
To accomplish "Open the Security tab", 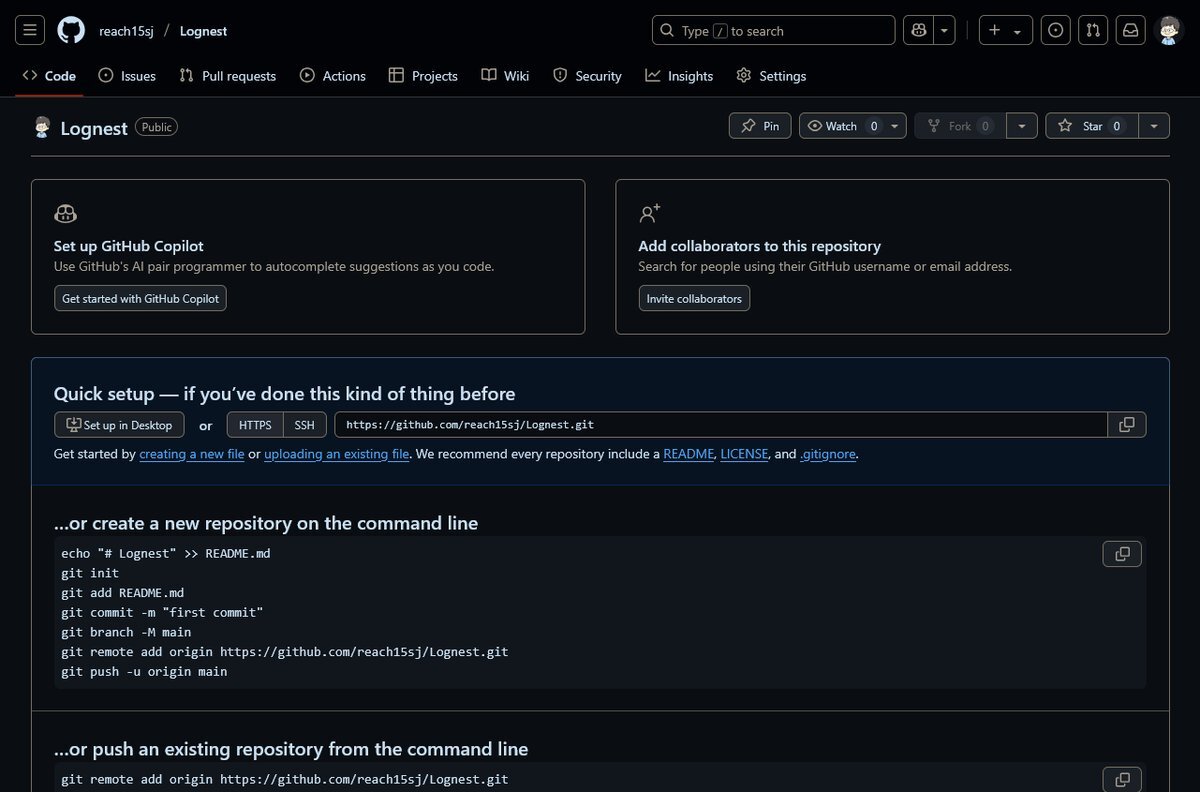I will [587, 76].
